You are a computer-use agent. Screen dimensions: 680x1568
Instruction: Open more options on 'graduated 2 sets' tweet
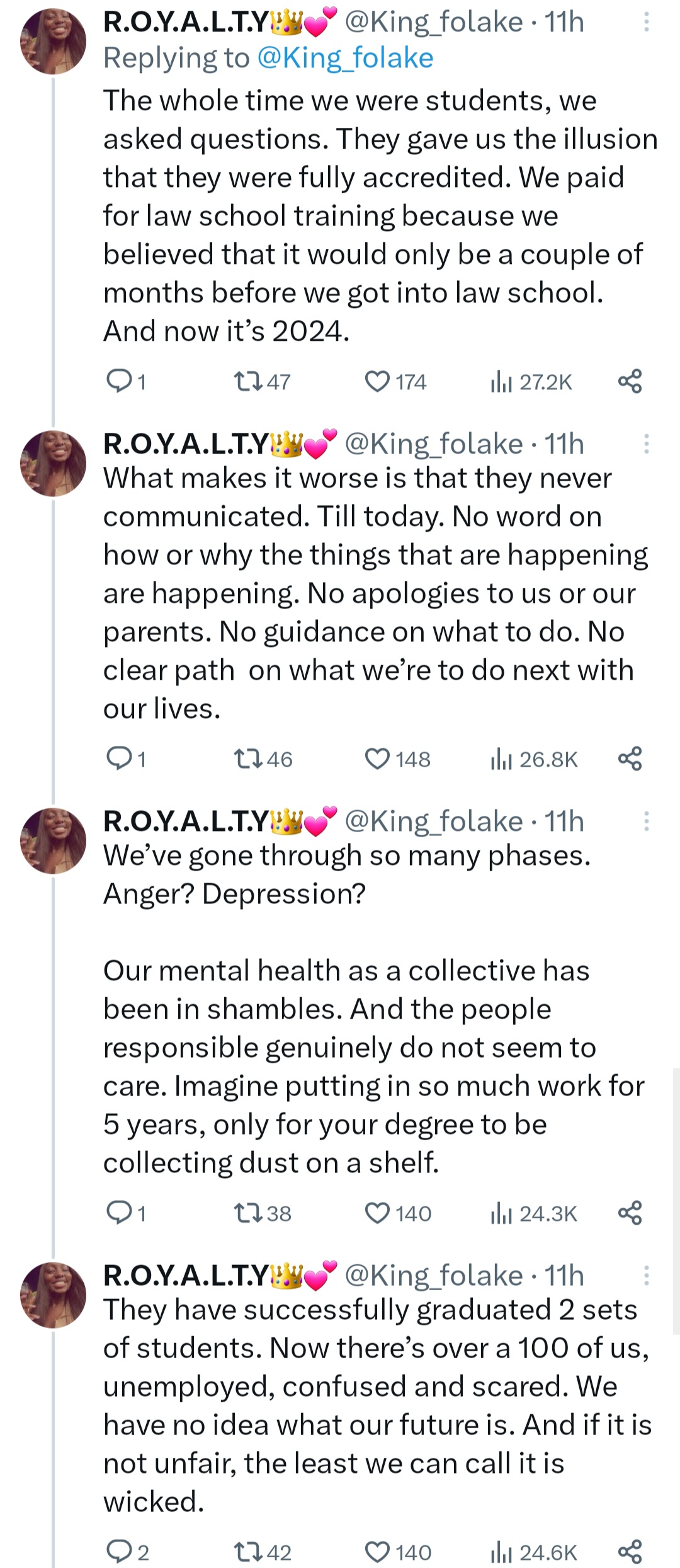646,1276
